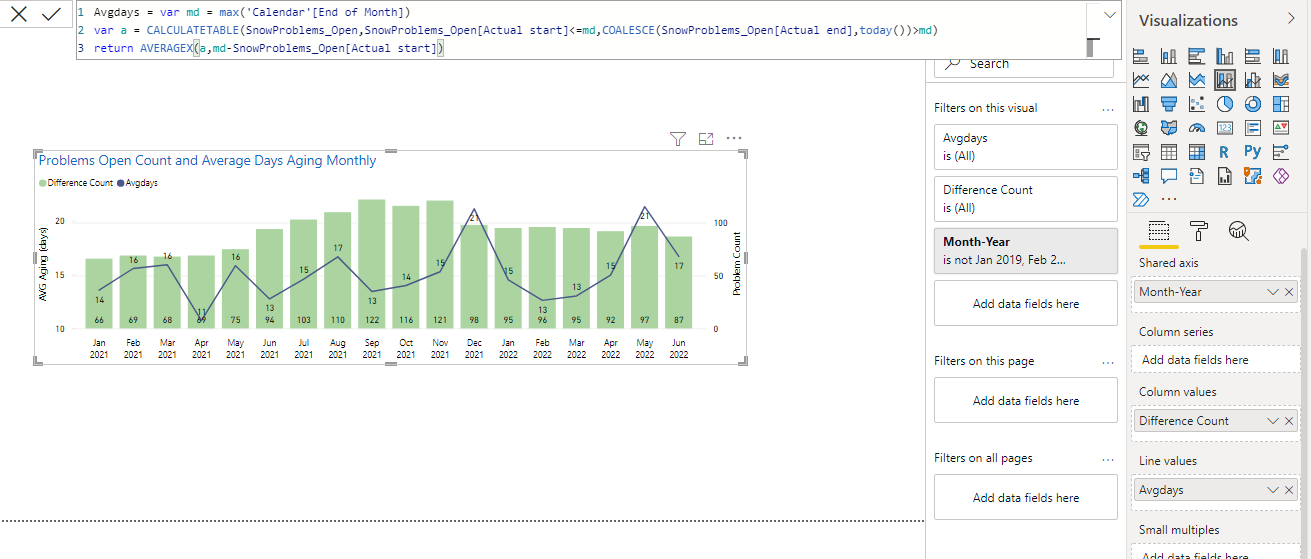
Task: Select the stacked area chart visual
Action: click(x=1197, y=80)
